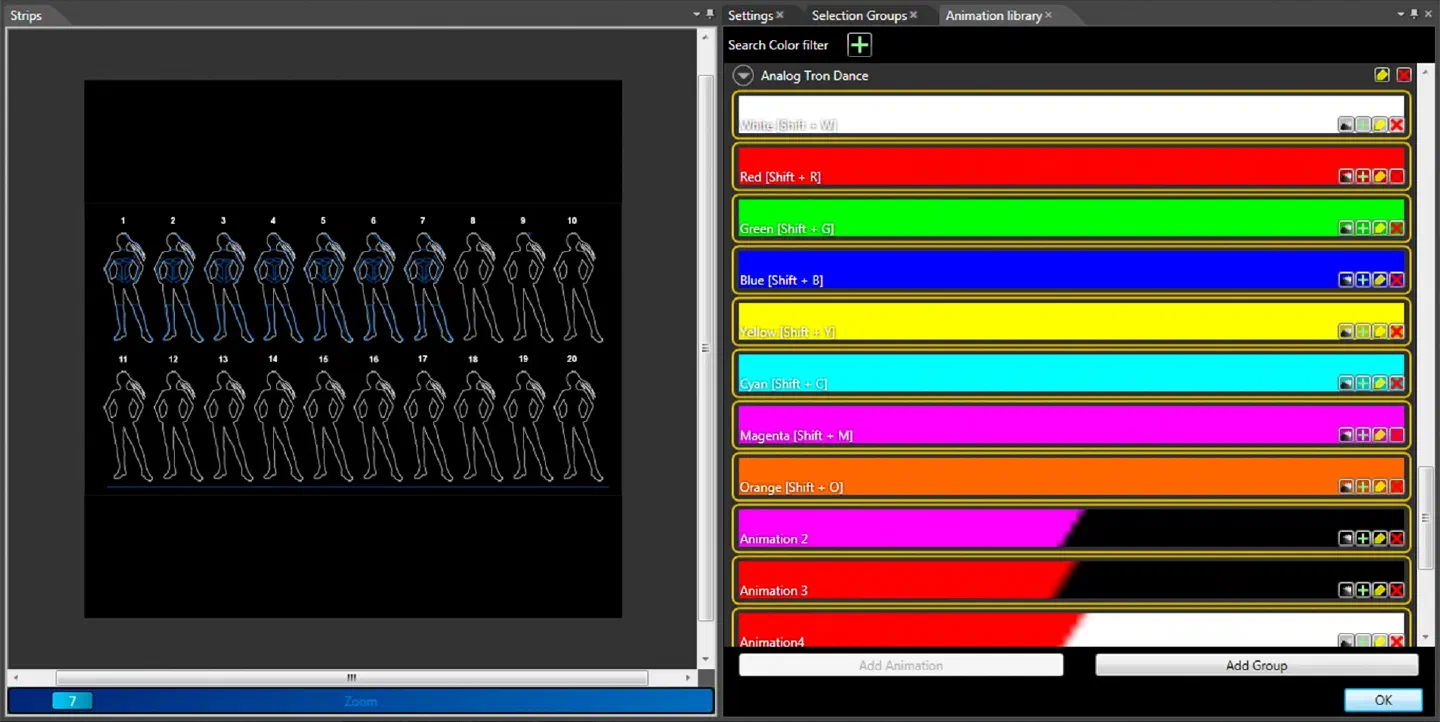Click the Strips horizontal scrollbar thumb
Viewport: 1440px width, 722px height.
click(x=351, y=678)
